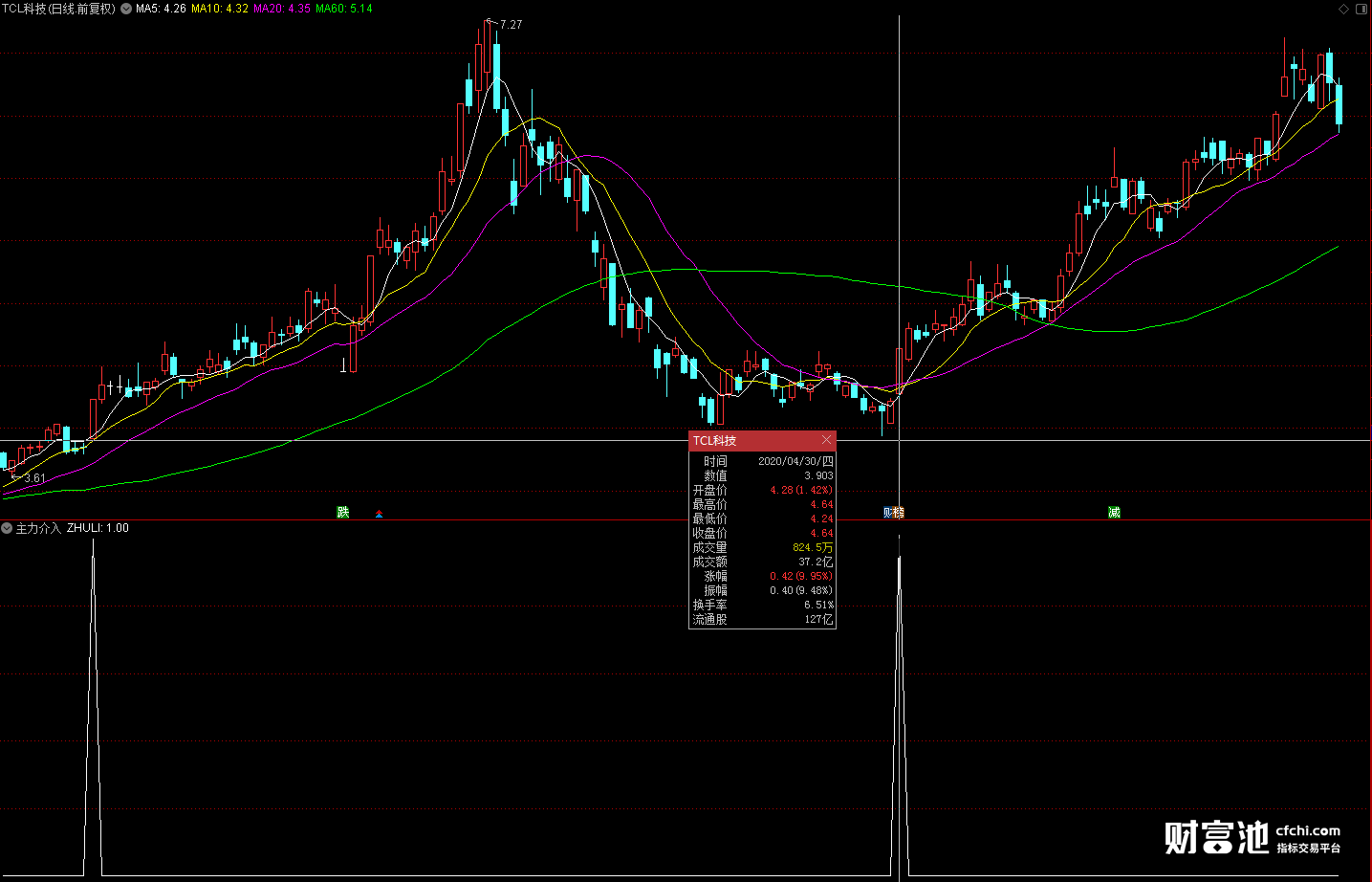Open the 主力介入 indicator dropdown arrow
This screenshot has width=1372, height=882.
pyautogui.click(x=7, y=528)
